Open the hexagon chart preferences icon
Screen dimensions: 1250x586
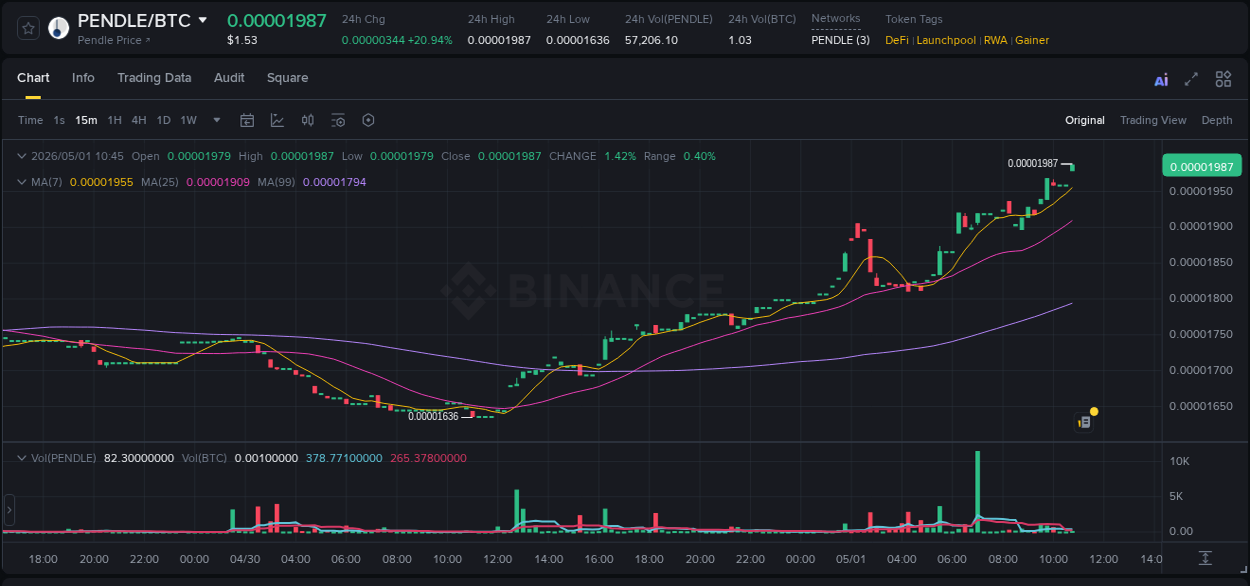pos(368,120)
